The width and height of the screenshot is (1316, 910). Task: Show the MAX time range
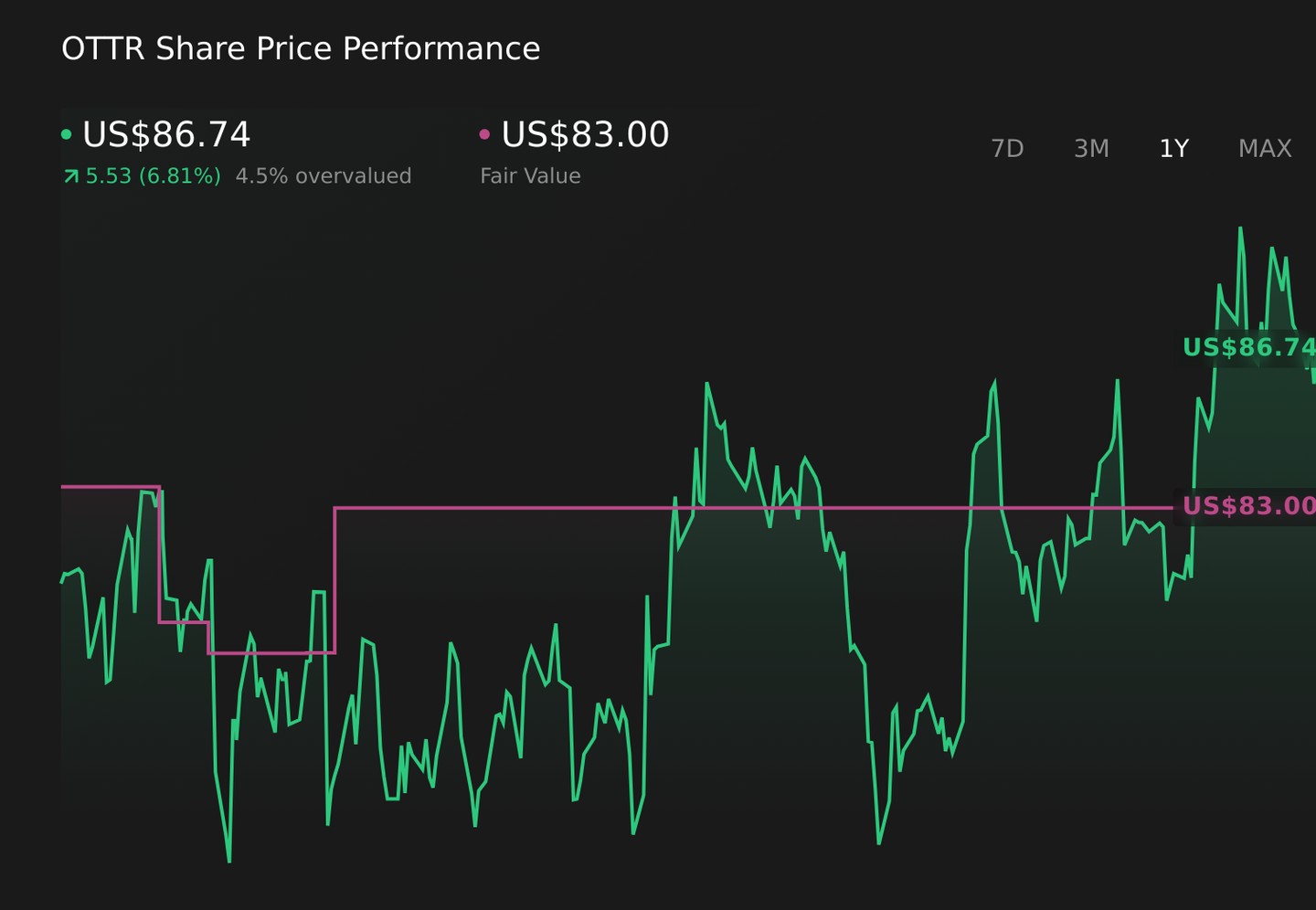point(1265,148)
